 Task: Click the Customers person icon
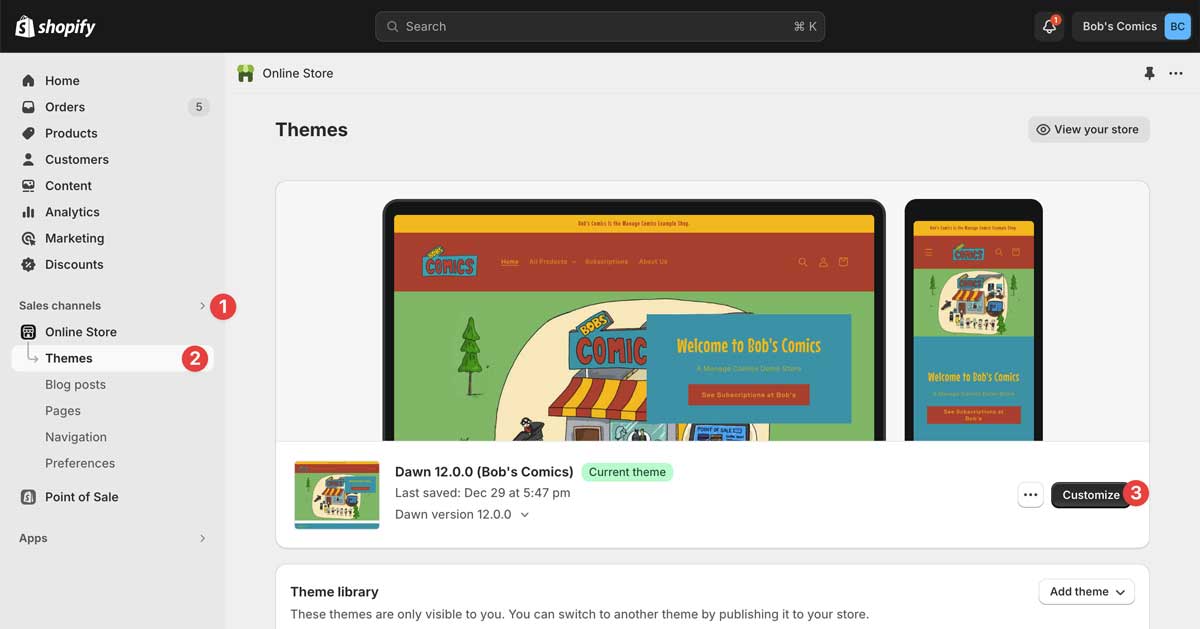28,159
